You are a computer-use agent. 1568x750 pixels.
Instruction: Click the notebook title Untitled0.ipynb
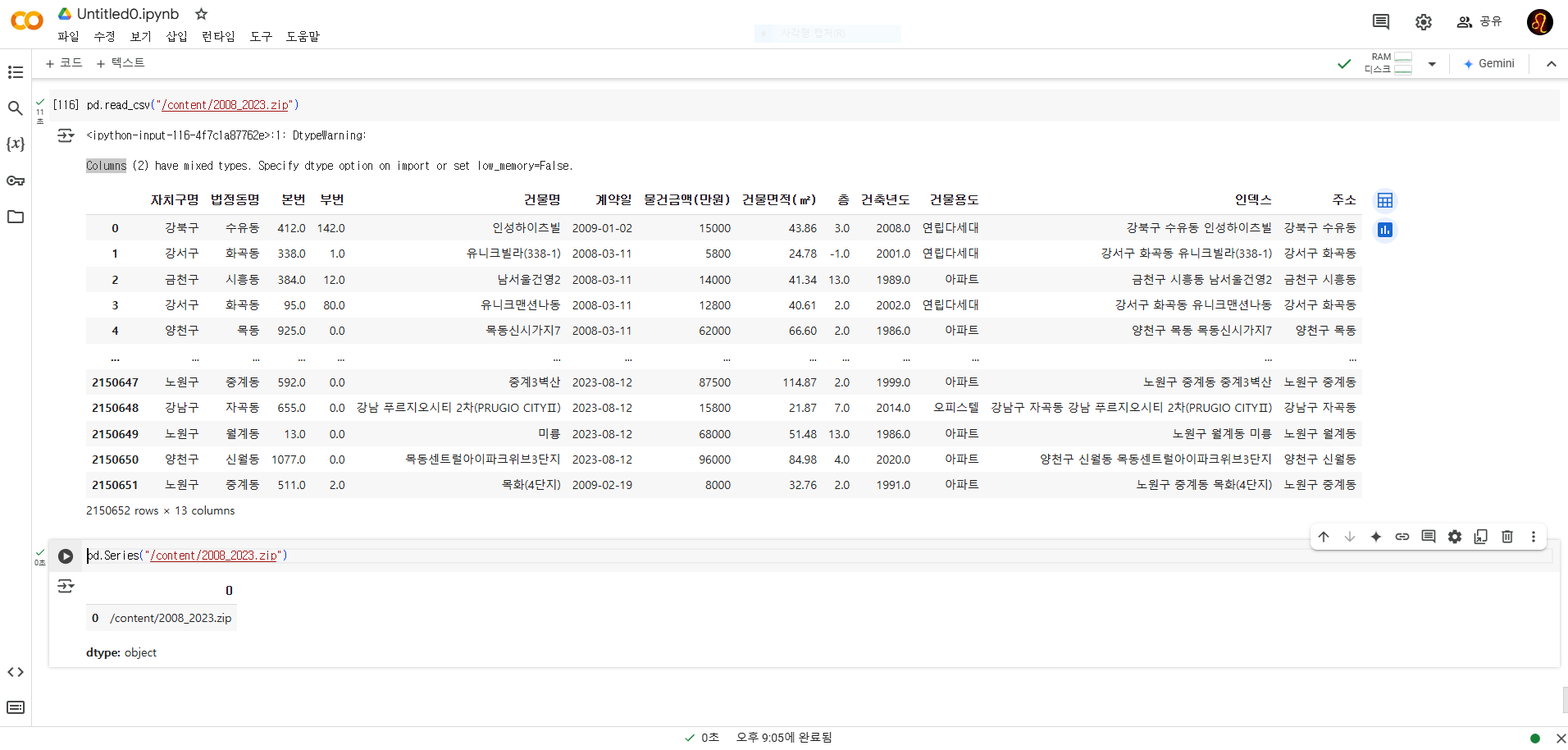pyautogui.click(x=128, y=14)
